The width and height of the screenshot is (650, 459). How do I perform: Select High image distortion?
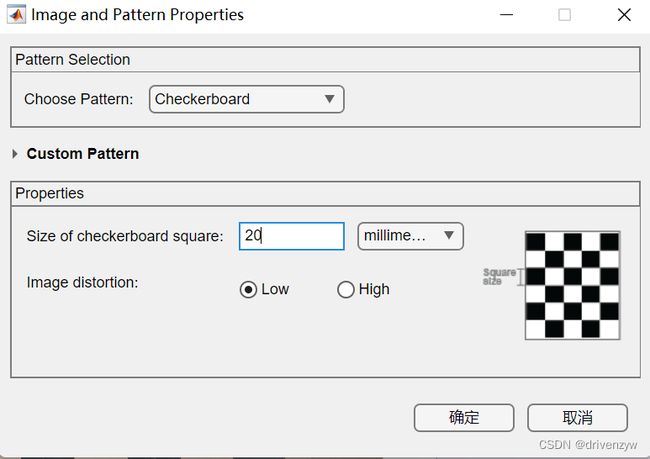pyautogui.click(x=345, y=289)
